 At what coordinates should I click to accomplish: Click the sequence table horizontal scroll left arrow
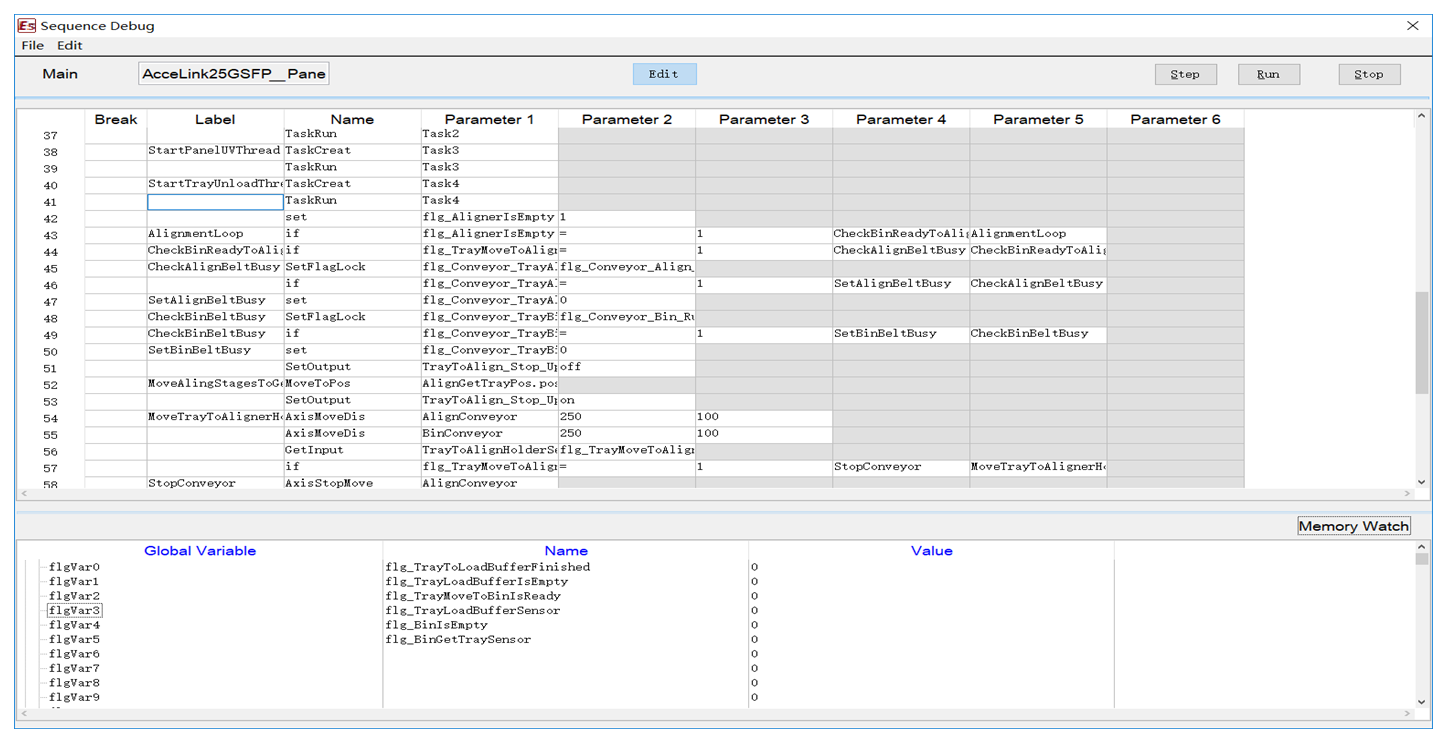coord(24,493)
